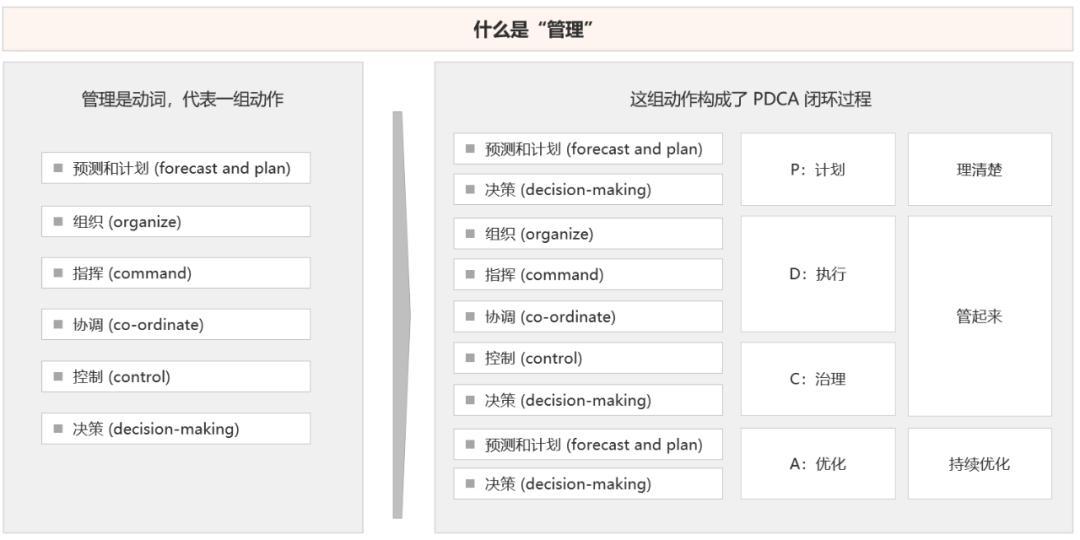This screenshot has width=1080, height=540.
Task: Click the left panel's forecast and plan box
Action: pos(176,168)
